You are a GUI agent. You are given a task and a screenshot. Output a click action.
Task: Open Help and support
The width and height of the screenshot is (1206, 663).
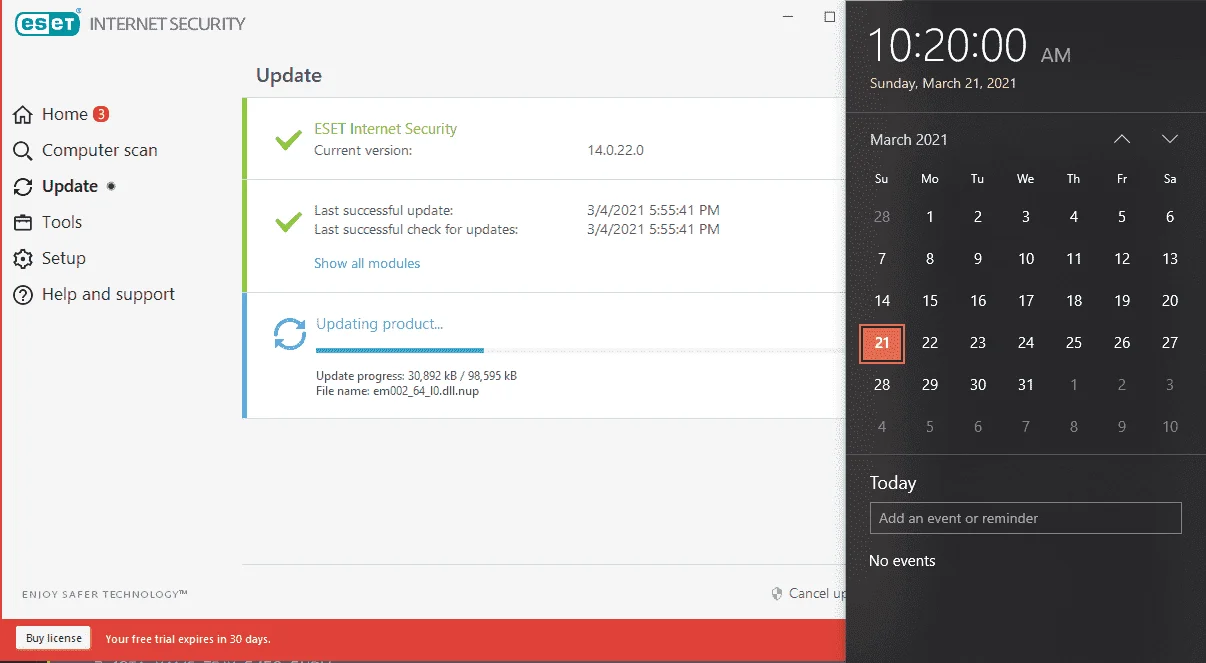pos(108,295)
